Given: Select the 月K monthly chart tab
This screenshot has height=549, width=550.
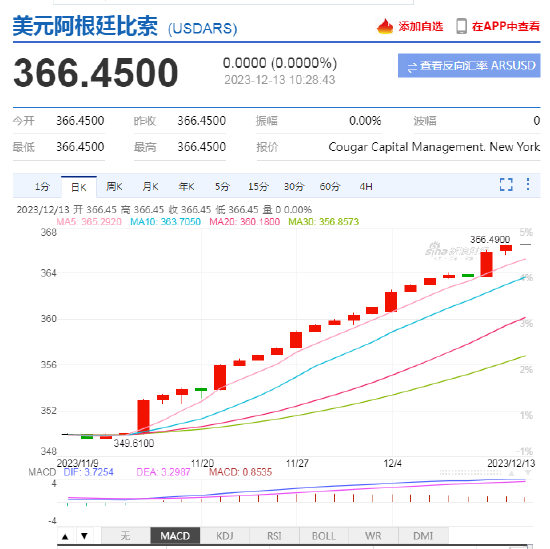Looking at the screenshot, I should click(150, 187).
